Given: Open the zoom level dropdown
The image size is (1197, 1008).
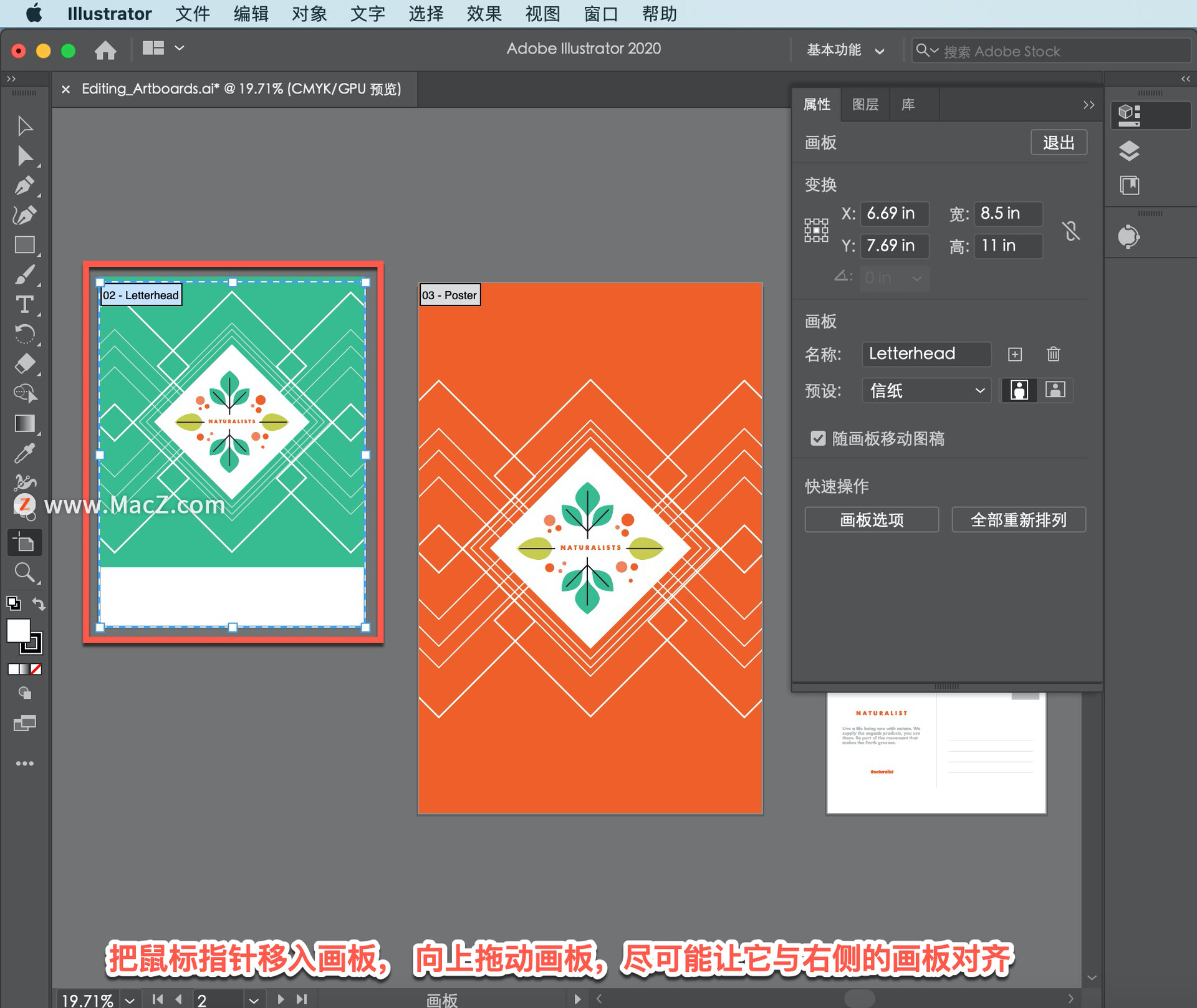Looking at the screenshot, I should tap(130, 1000).
